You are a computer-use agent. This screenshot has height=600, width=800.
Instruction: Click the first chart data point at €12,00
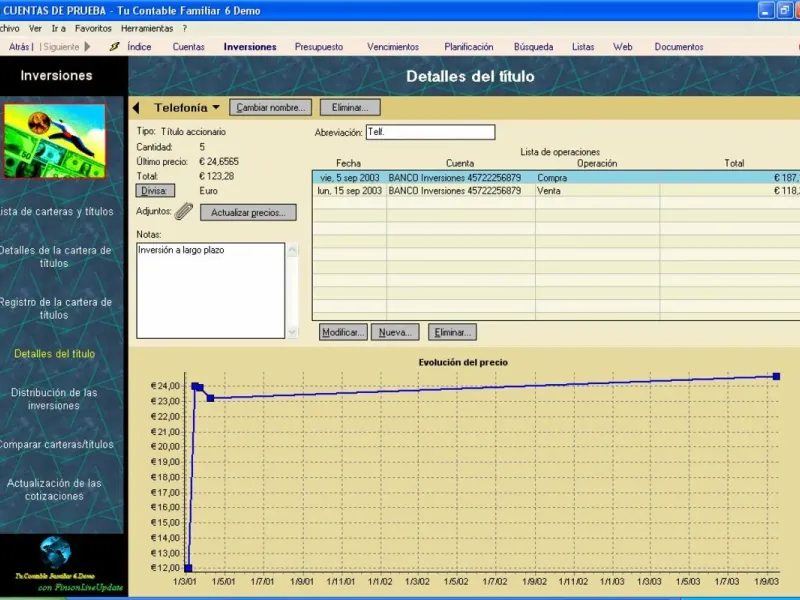[x=188, y=568]
